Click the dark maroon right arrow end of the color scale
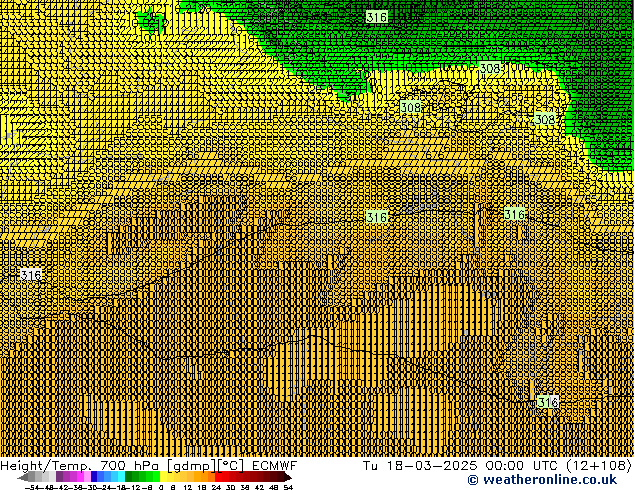The height and width of the screenshot is (490, 634). 288,477
